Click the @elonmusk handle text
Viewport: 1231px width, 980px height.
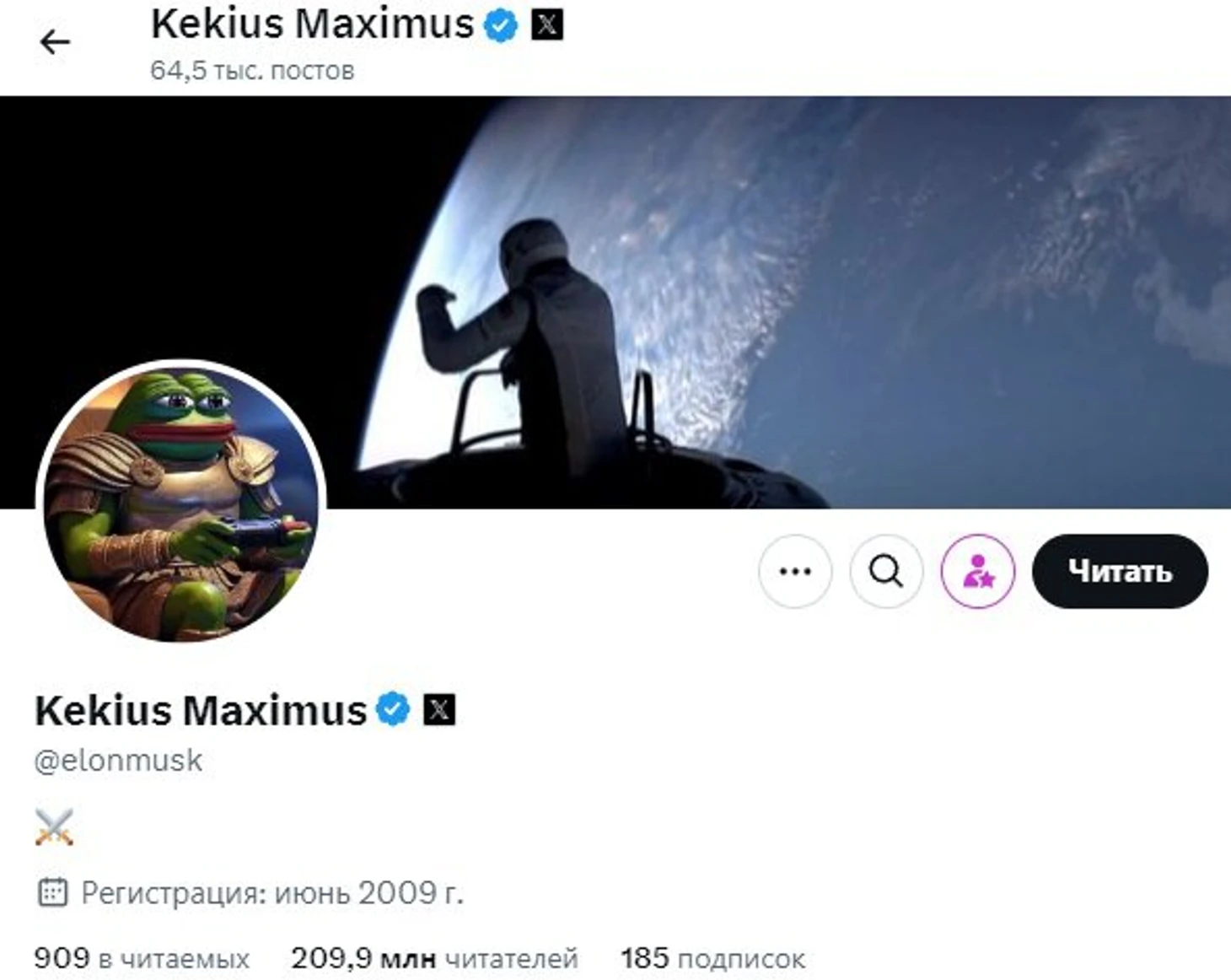[118, 761]
